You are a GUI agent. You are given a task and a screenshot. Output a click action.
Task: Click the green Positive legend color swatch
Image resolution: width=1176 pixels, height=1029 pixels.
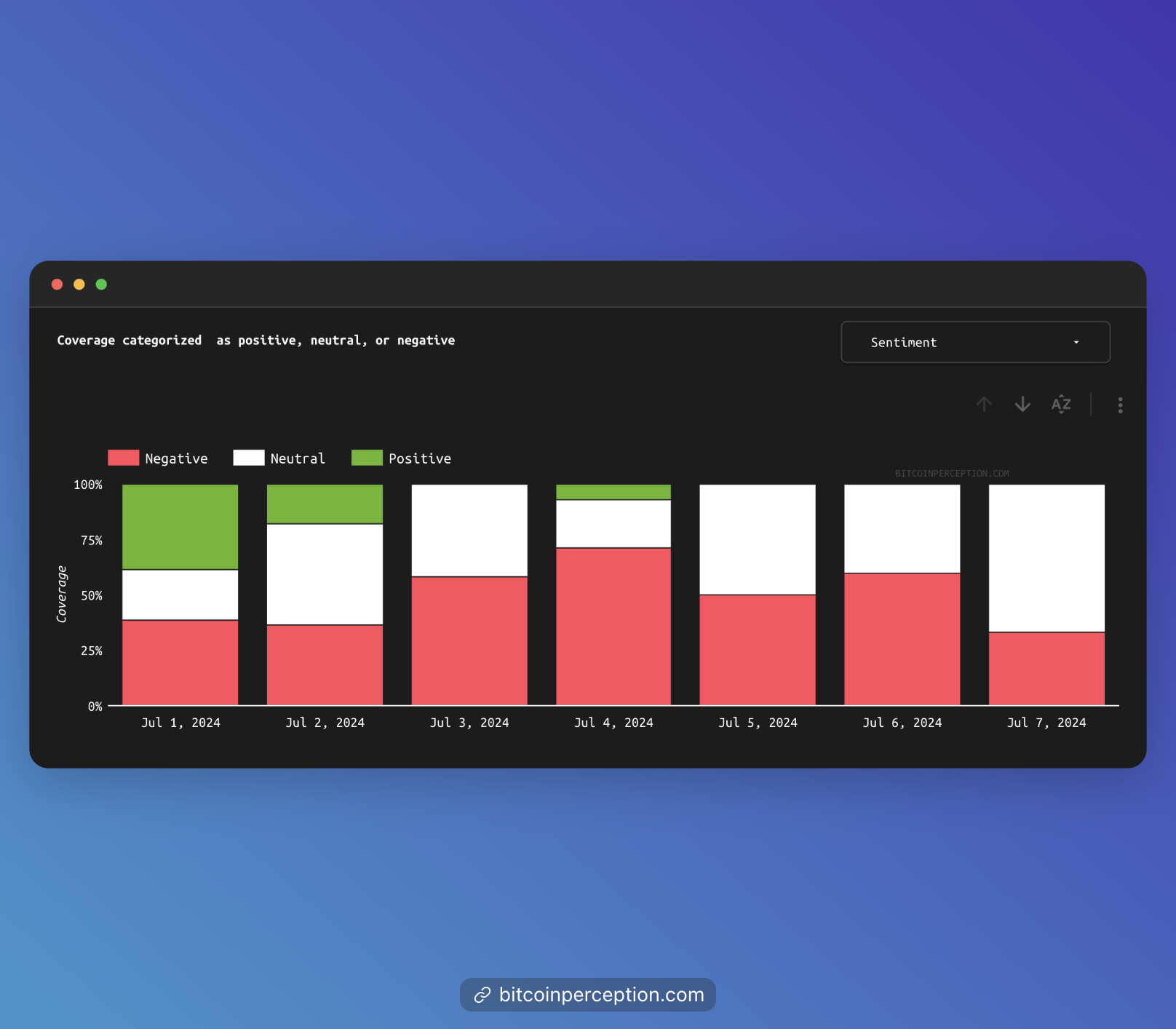(x=367, y=458)
